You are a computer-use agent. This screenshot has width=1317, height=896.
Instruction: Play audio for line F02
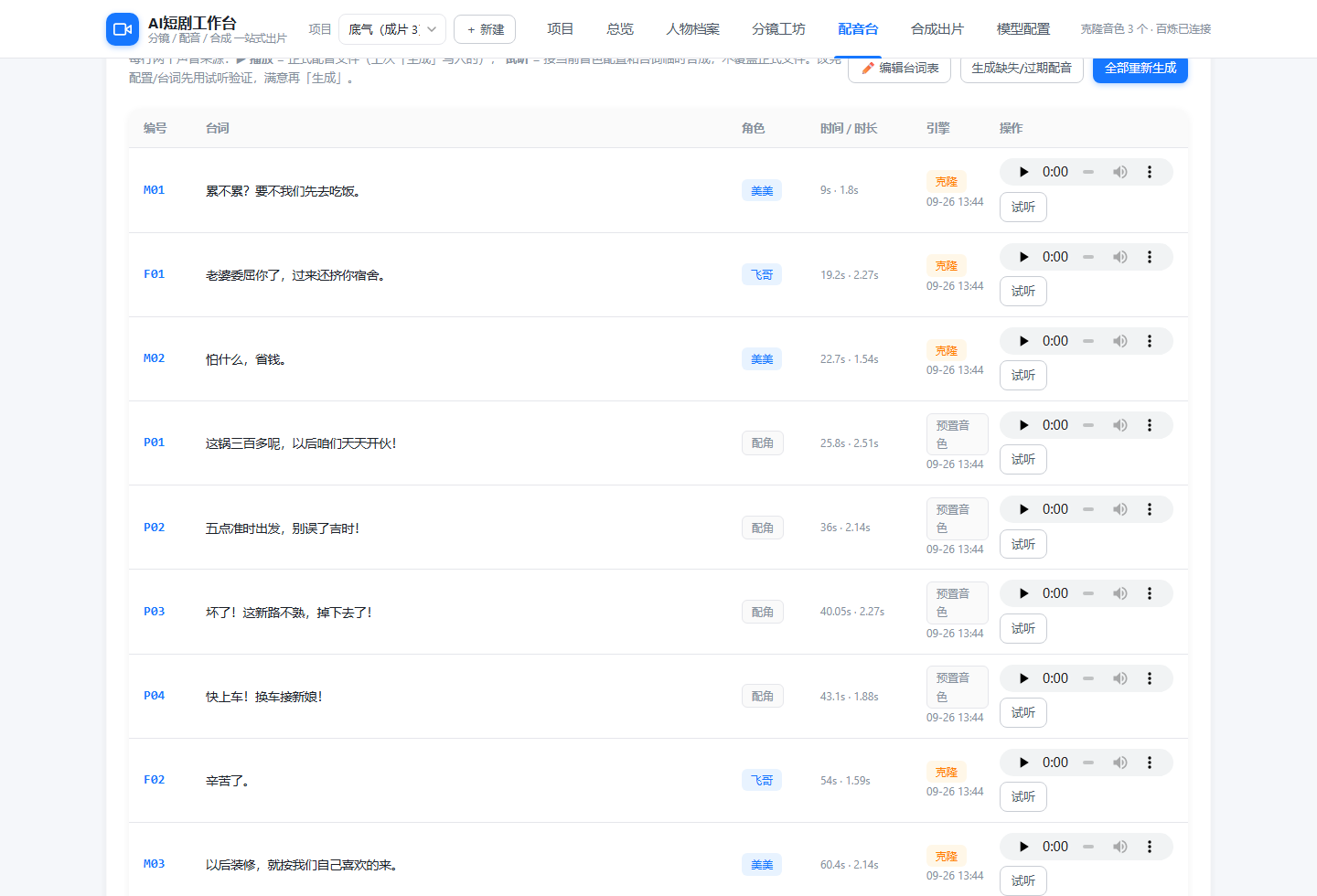pos(1023,763)
